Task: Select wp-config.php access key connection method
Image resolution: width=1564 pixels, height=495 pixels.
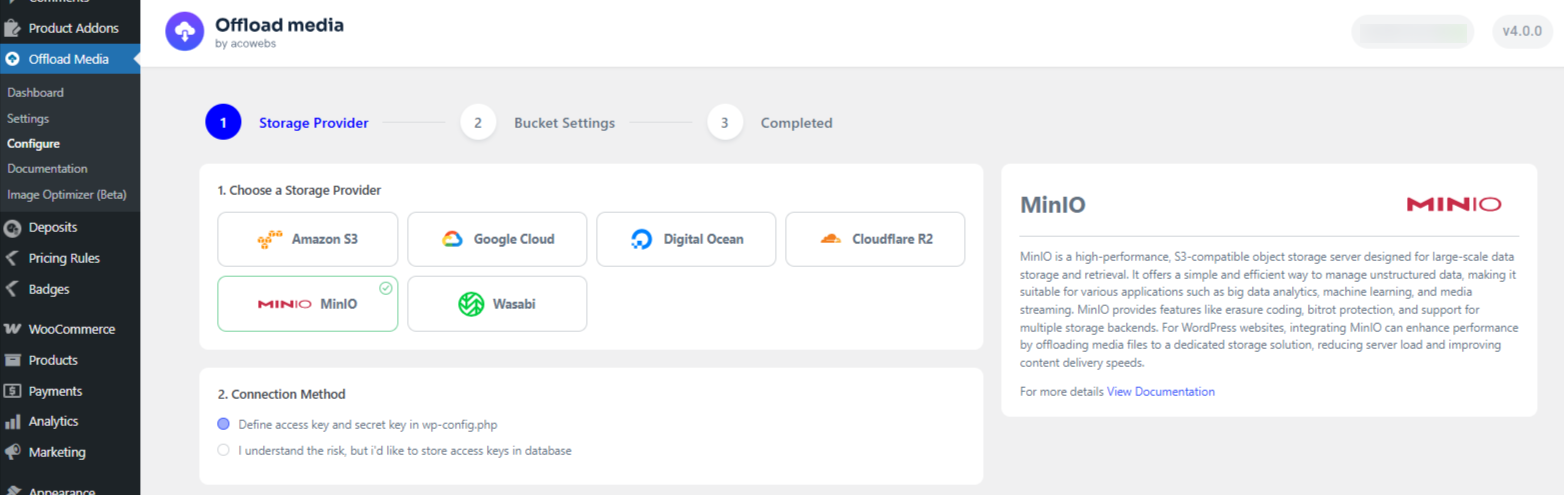Action: [x=223, y=424]
